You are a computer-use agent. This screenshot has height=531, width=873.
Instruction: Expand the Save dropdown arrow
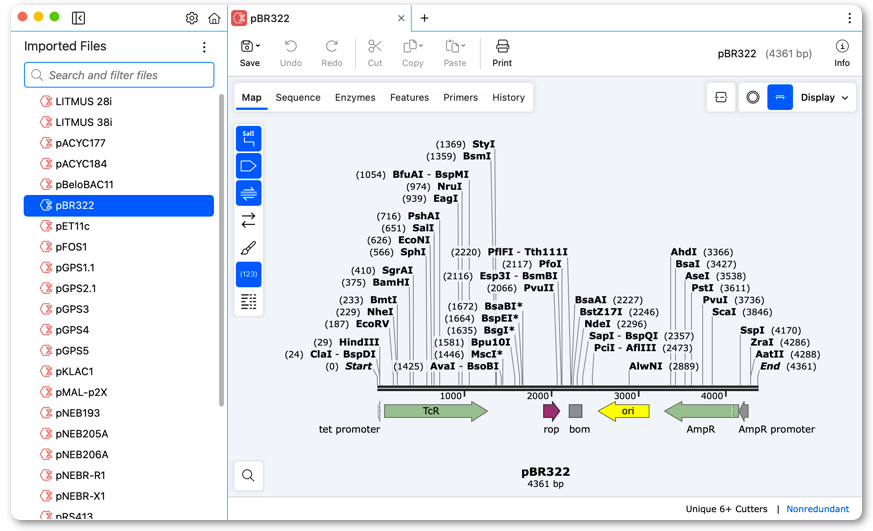[x=258, y=46]
